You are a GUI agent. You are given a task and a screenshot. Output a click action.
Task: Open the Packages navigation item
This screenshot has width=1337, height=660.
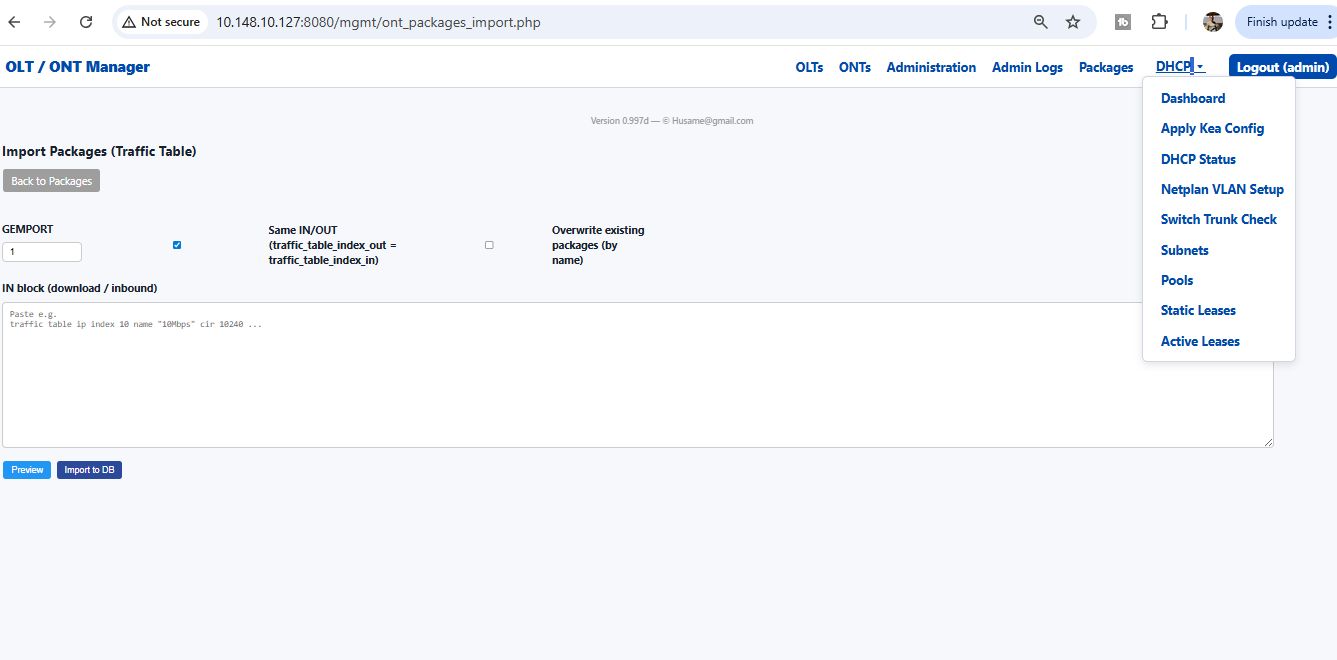pos(1105,67)
